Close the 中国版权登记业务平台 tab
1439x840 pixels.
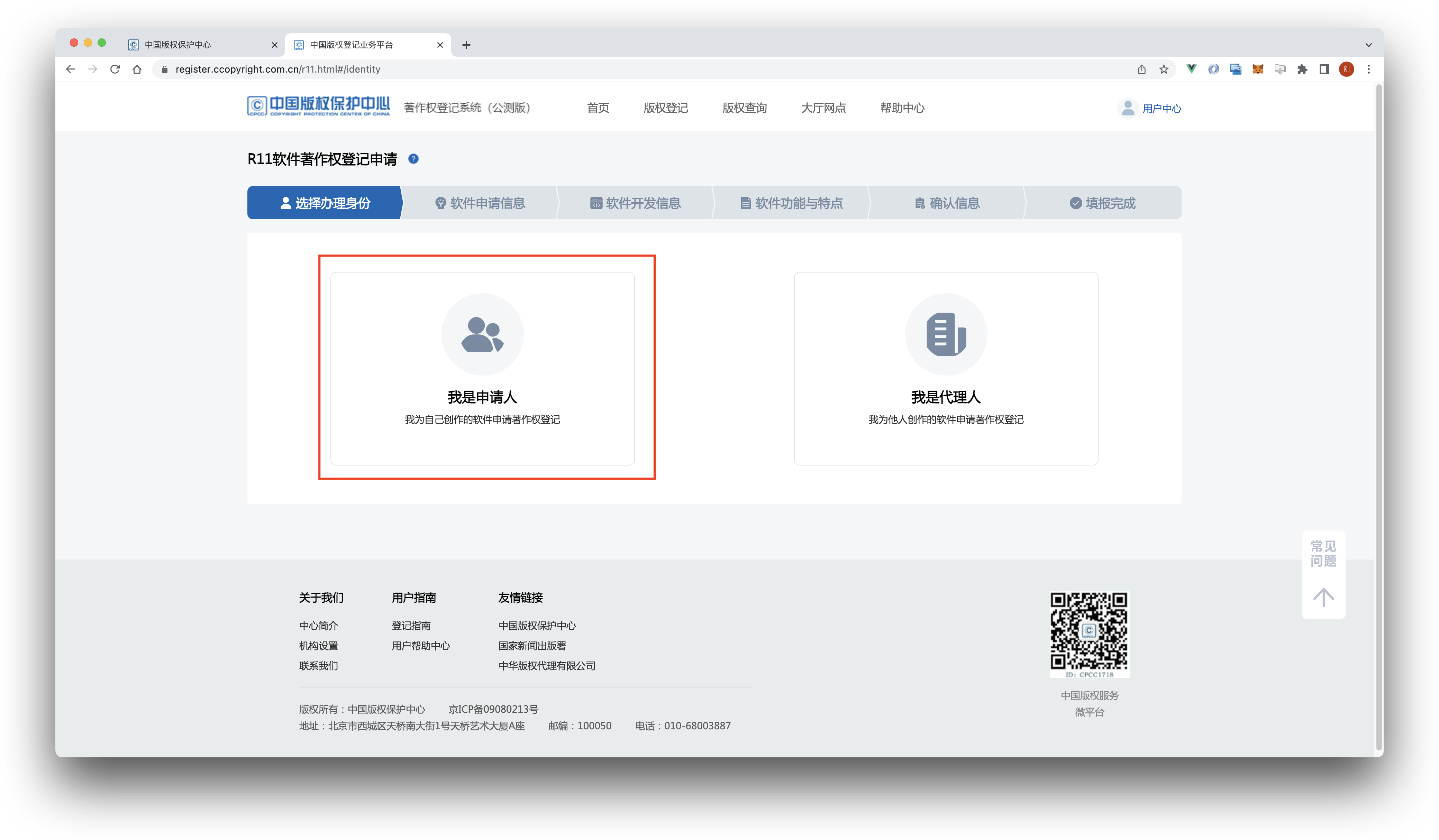coord(440,45)
